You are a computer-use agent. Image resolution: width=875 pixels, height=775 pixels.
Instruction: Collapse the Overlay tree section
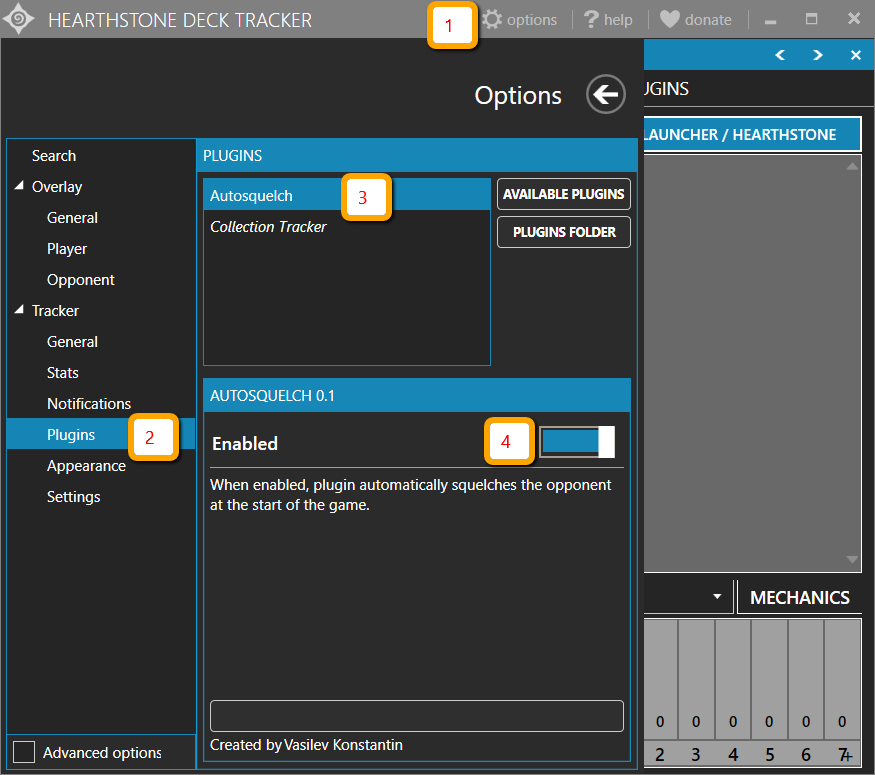pyautogui.click(x=20, y=186)
